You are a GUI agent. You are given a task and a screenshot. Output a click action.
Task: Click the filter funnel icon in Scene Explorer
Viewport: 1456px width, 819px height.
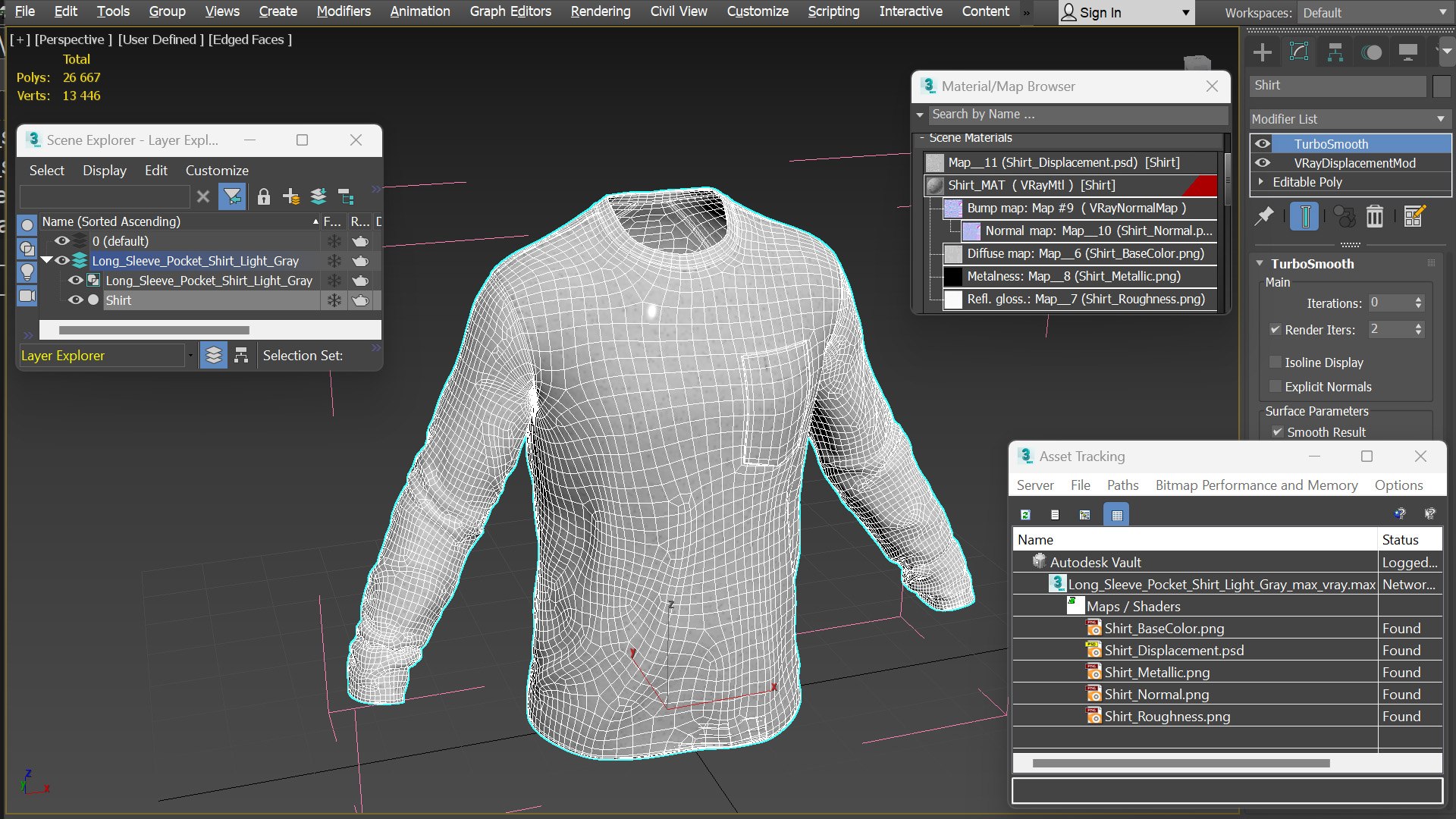point(232,197)
